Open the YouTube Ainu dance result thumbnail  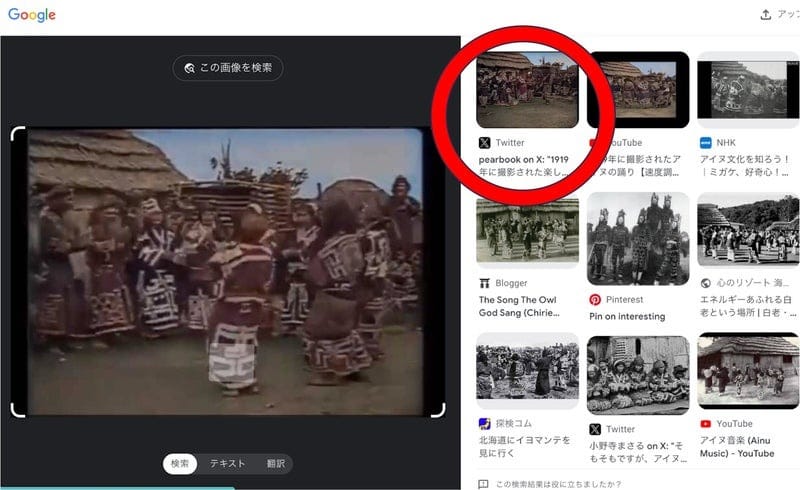[x=638, y=90]
